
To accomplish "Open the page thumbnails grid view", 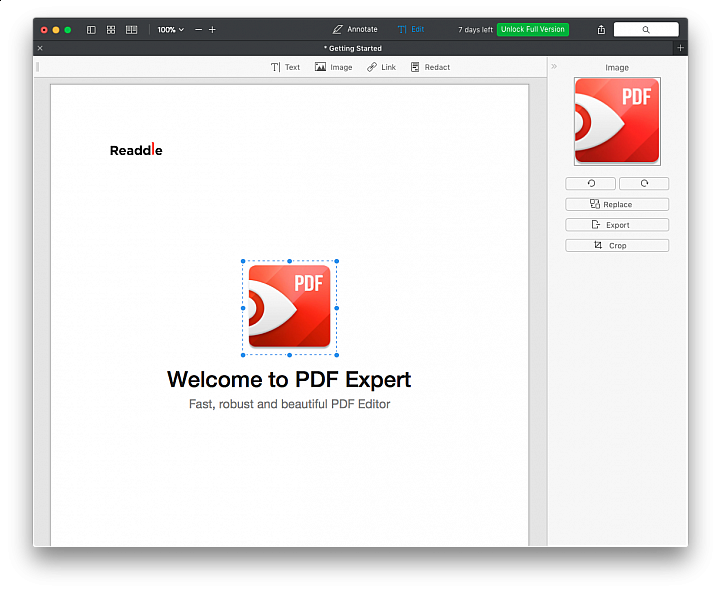I will tap(111, 30).
